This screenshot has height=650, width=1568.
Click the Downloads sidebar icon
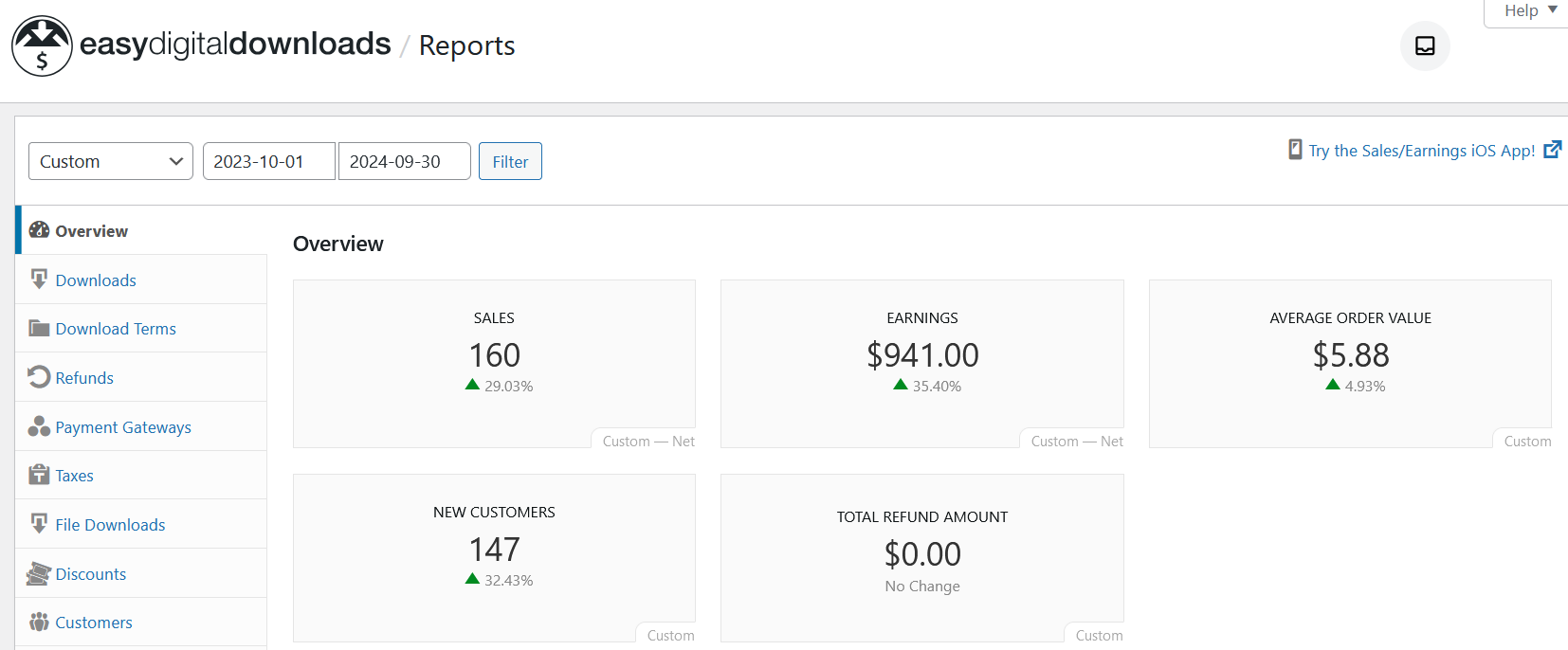click(x=39, y=280)
